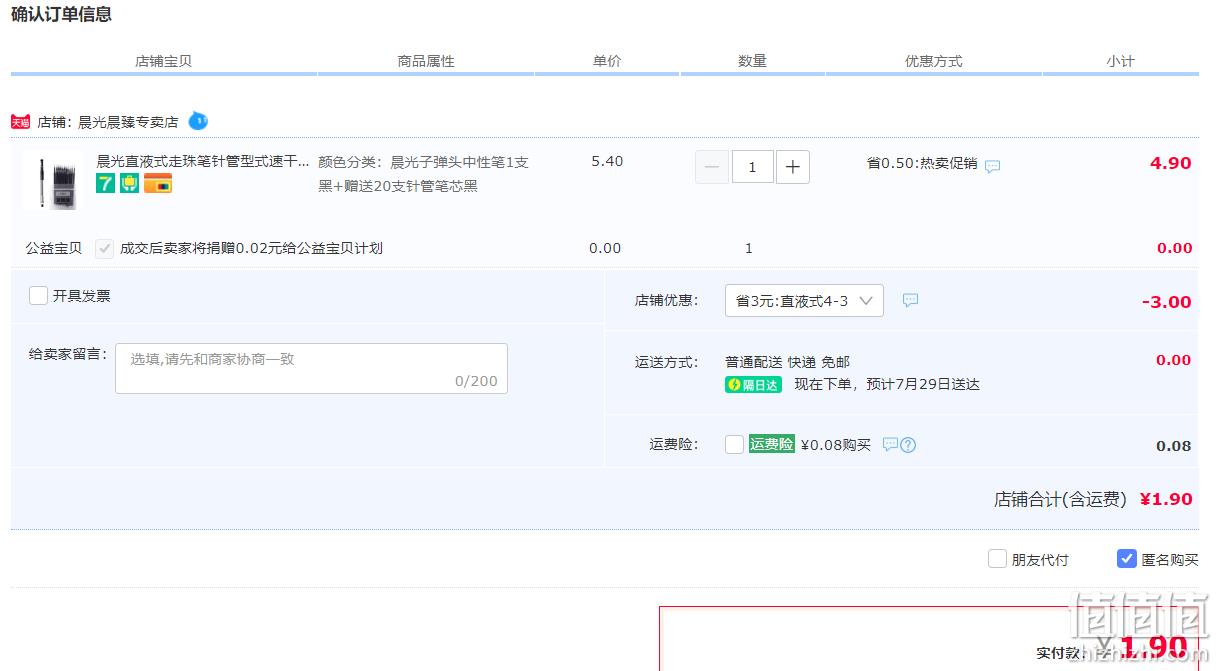Open the 店铺优惠 省3元 dropdown
1218x671 pixels.
(x=804, y=300)
